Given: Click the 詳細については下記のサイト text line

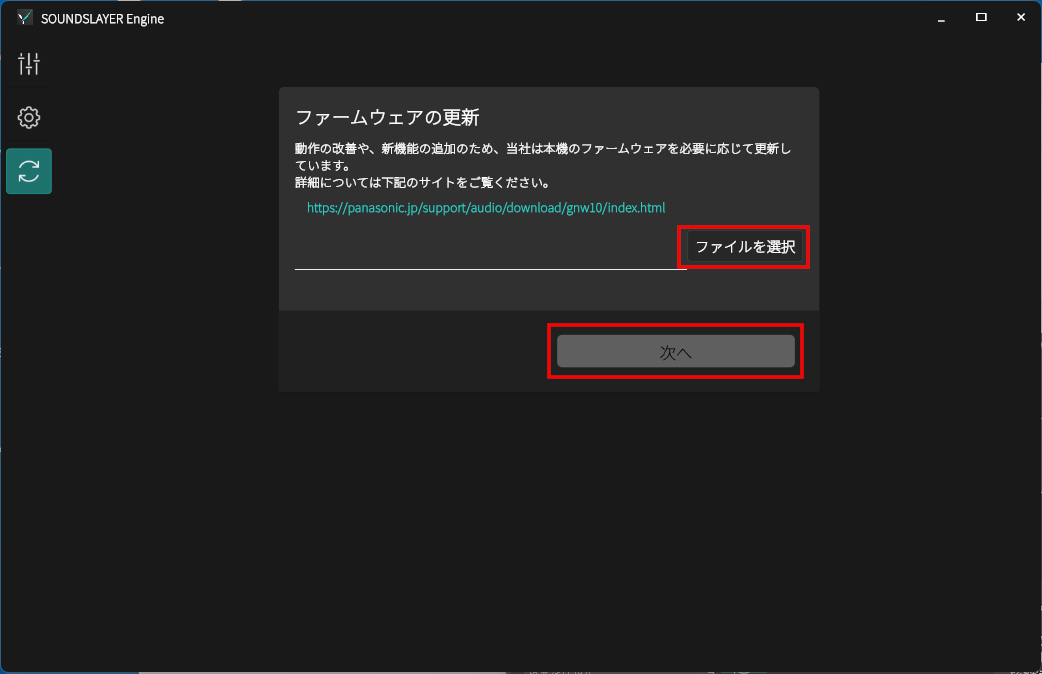Looking at the screenshot, I should (422, 183).
